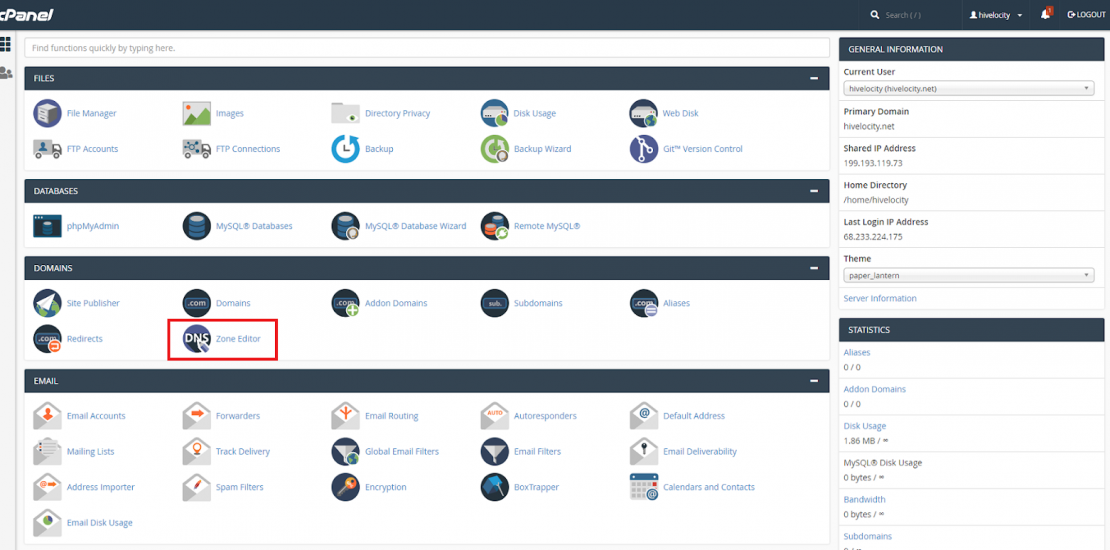Open the Email Deliverability icon
The image size is (1110, 550).
(x=644, y=451)
